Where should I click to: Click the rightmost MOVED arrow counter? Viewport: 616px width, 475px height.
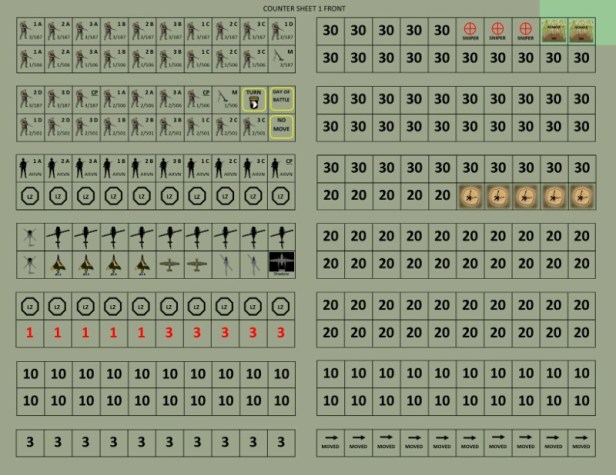[581, 440]
